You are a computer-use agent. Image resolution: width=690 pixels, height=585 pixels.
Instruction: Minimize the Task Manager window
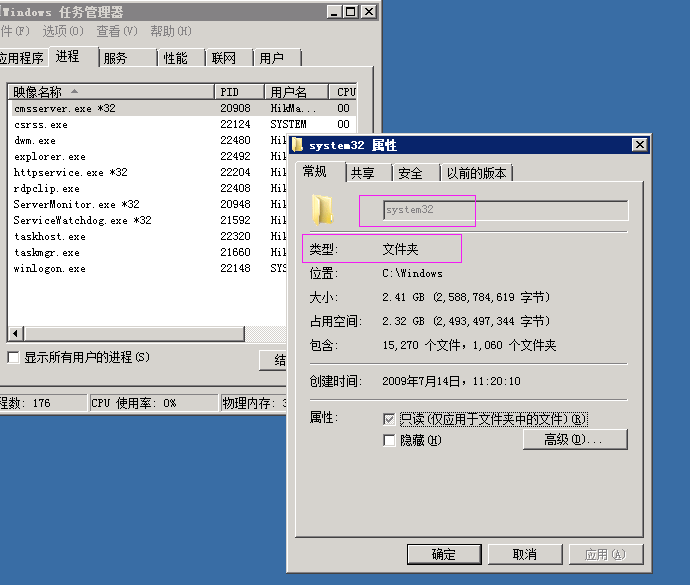coord(334,12)
